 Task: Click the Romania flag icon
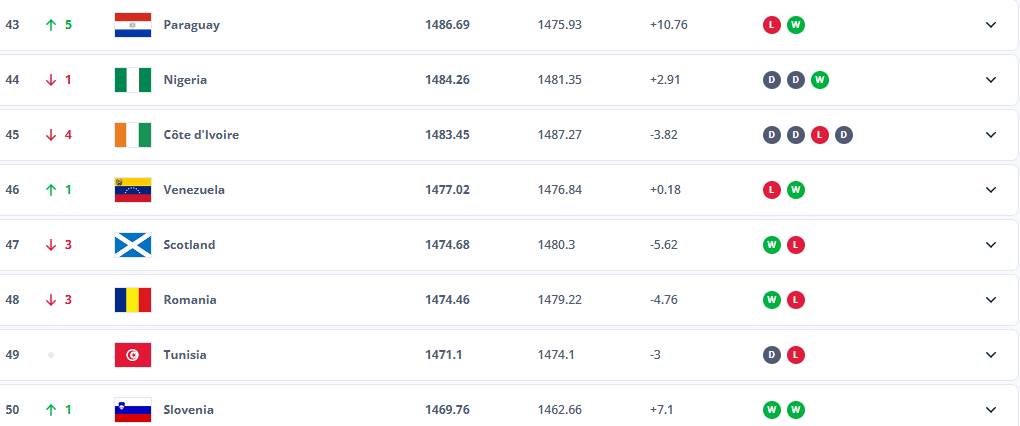coord(133,300)
